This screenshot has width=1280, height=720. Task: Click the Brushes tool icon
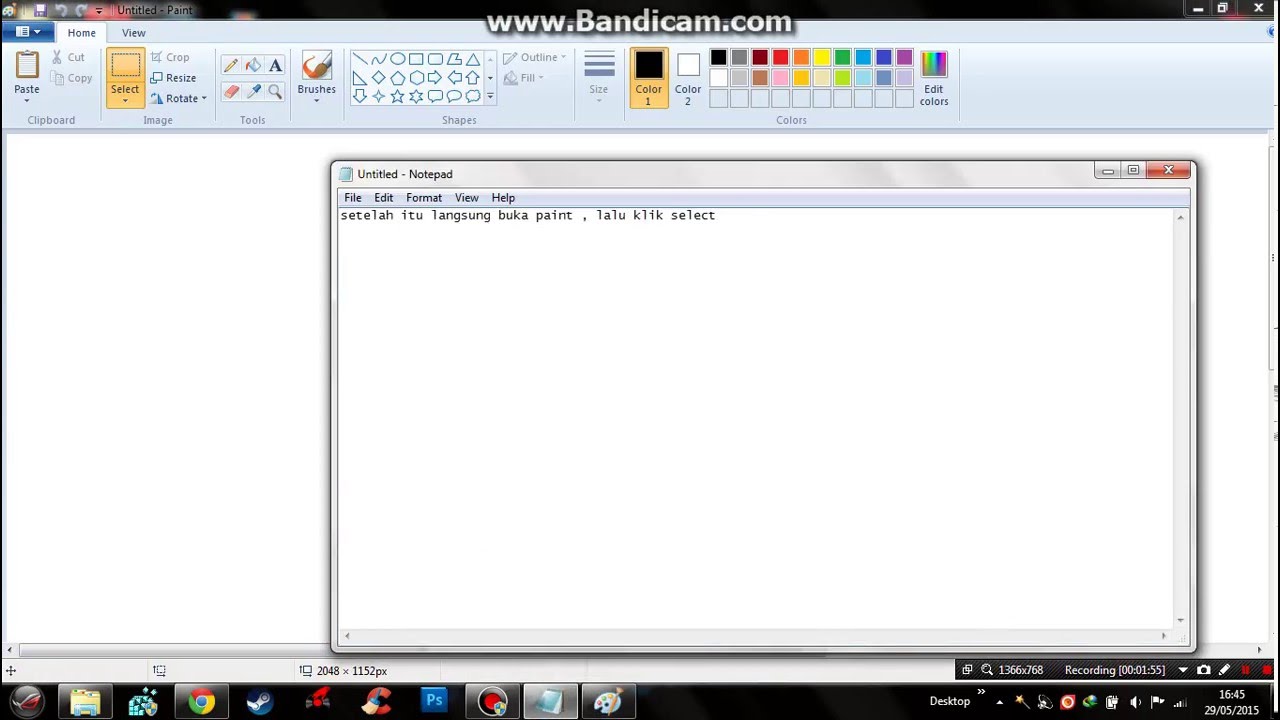point(316,67)
